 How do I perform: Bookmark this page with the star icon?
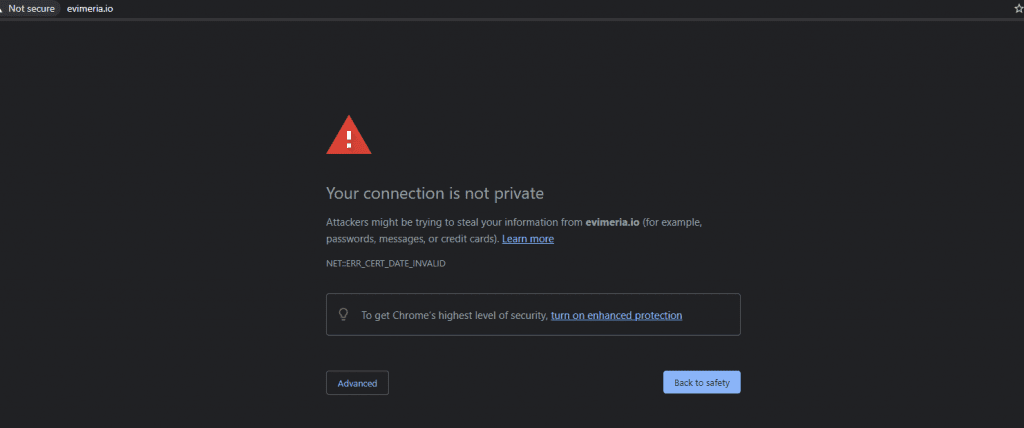point(1019,9)
